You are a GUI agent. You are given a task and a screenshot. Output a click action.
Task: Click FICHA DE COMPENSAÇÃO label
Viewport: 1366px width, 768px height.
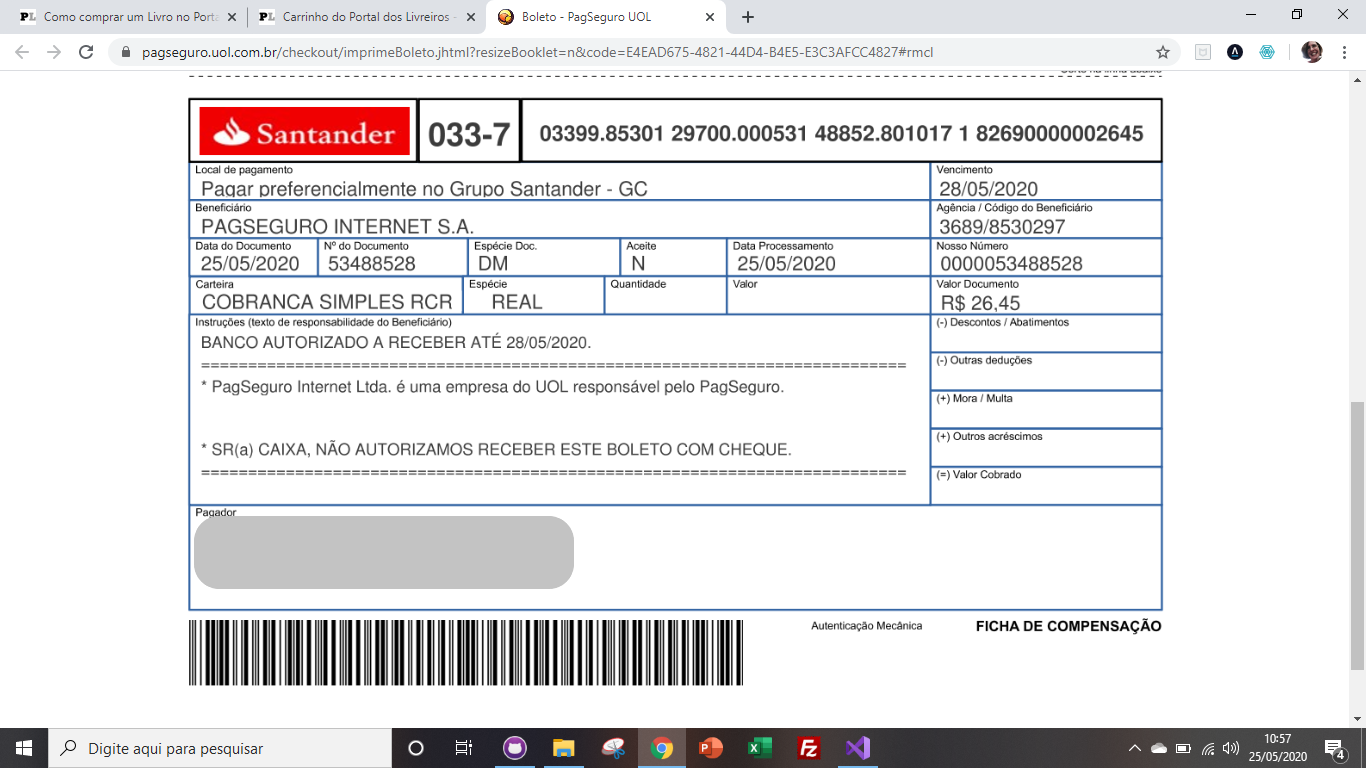[x=1069, y=626]
